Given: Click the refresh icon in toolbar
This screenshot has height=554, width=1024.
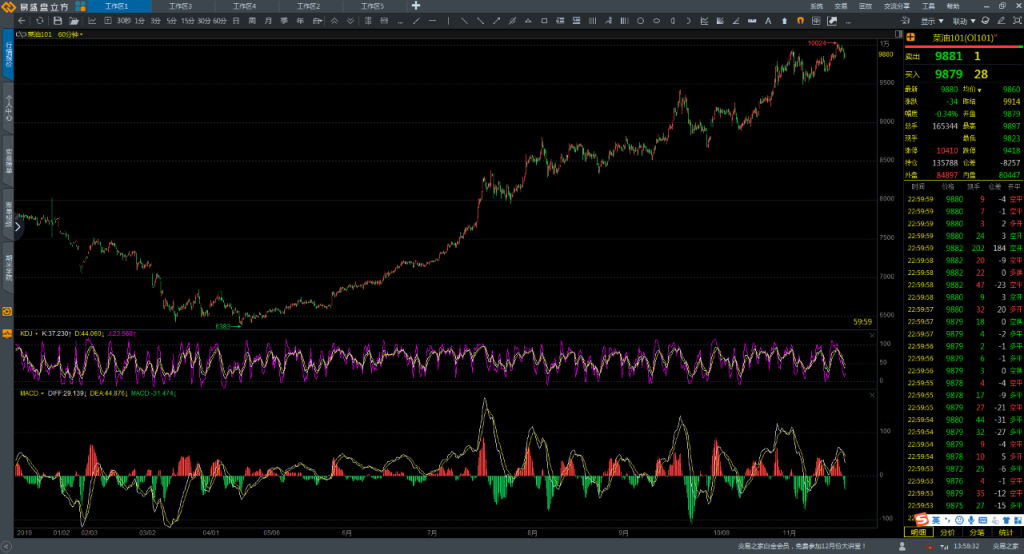Looking at the screenshot, I should (39, 21).
